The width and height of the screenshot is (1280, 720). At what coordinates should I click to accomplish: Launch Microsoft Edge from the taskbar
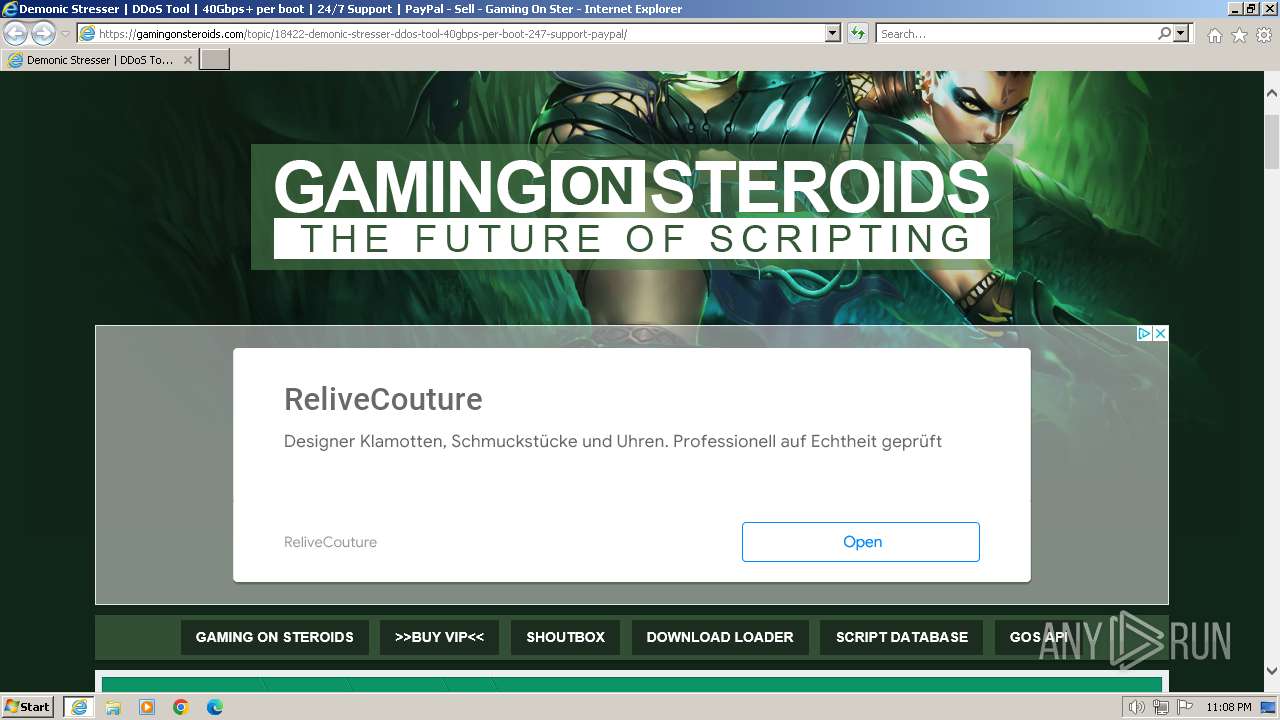215,707
